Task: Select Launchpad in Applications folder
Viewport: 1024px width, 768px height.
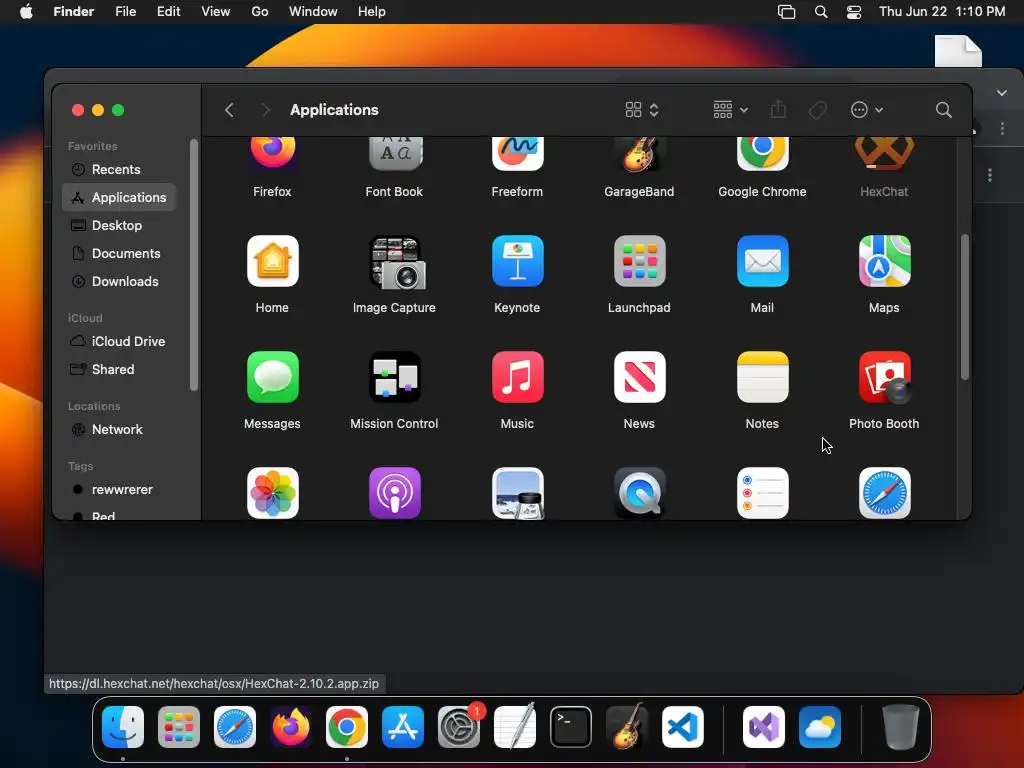Action: coord(639,261)
